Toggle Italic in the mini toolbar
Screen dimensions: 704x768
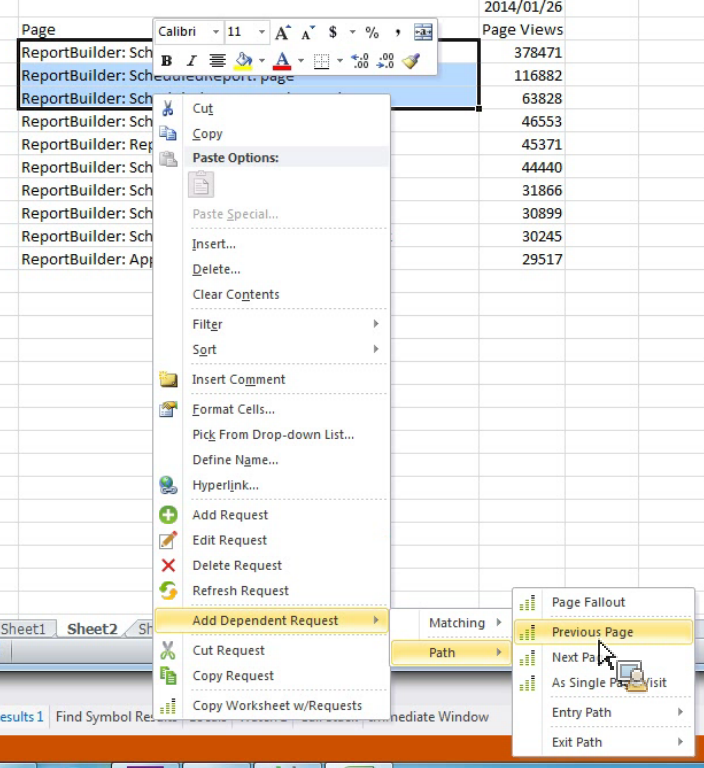point(192,61)
